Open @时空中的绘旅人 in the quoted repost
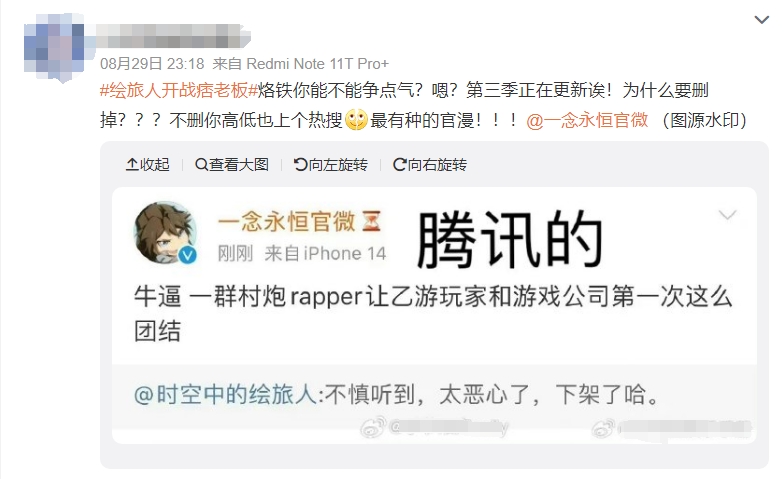 pos(226,394)
